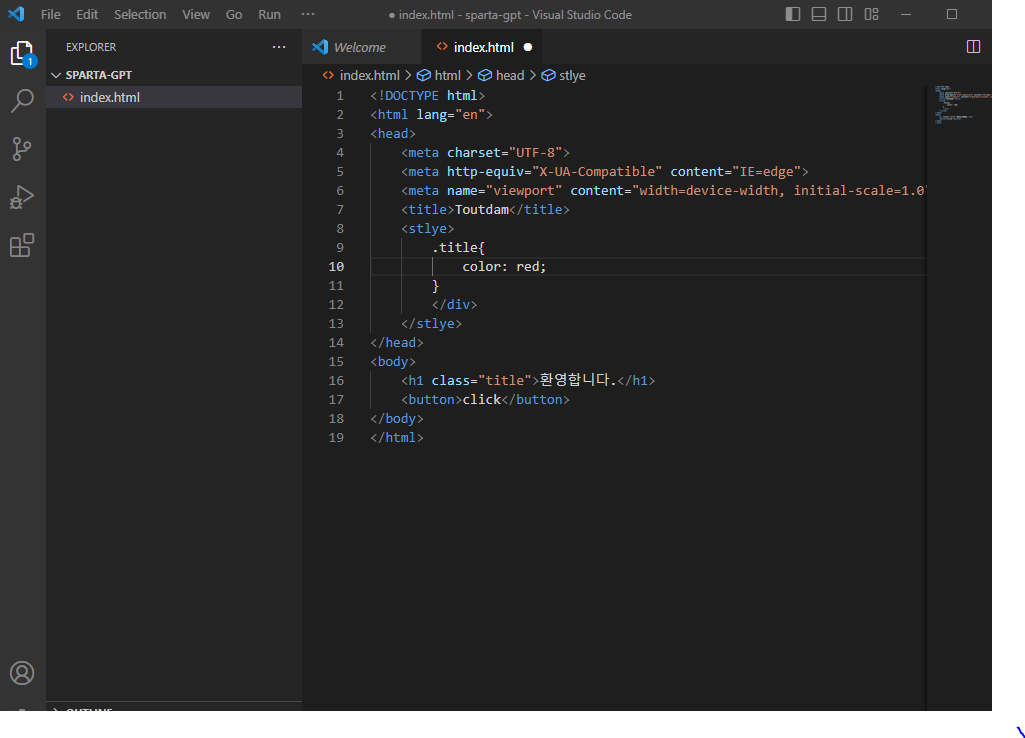
Task: Click stlye element in the breadcrumb
Action: (572, 75)
